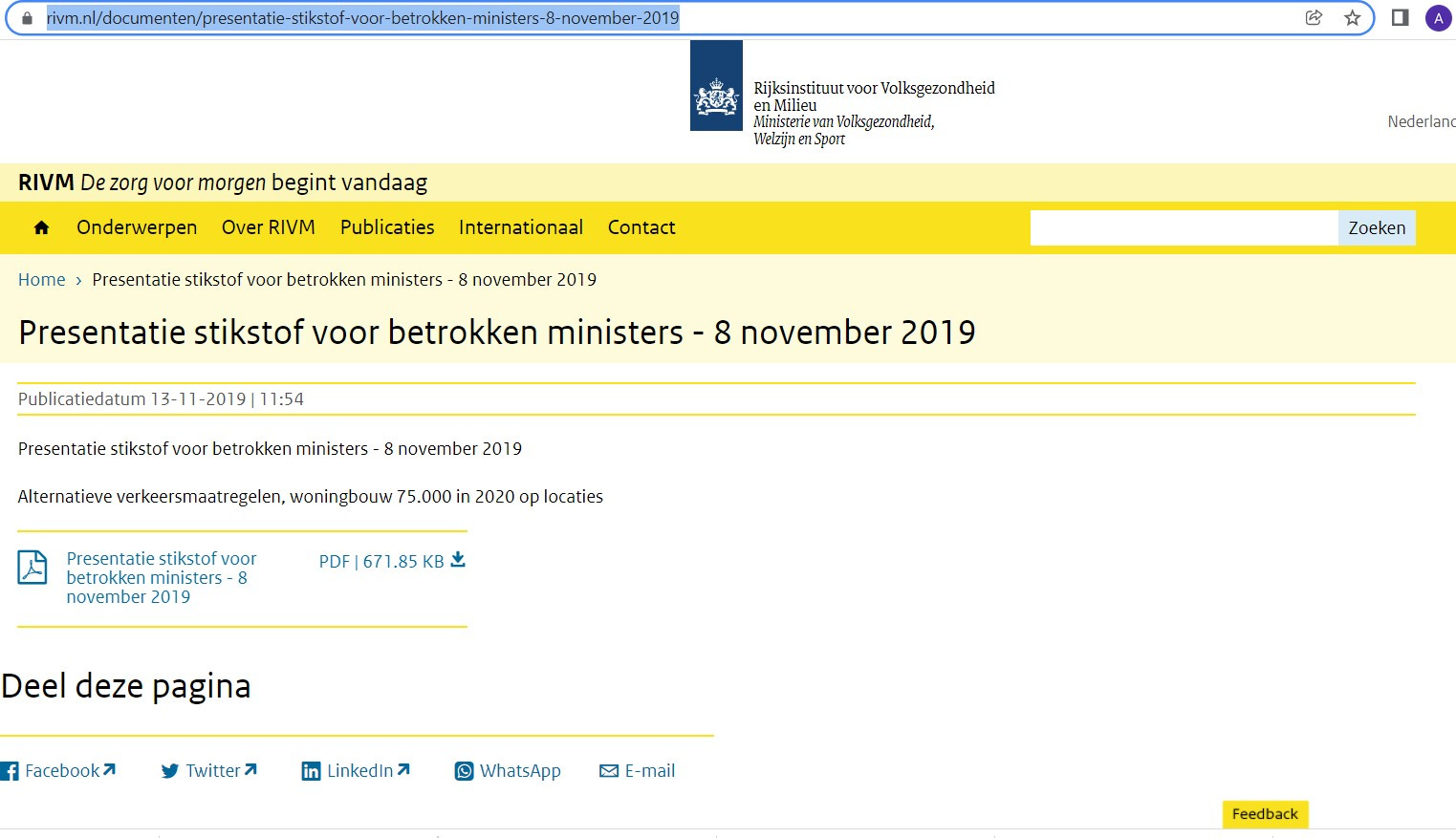
Task: Bookmark the page with the star icon
Action: pos(1352,16)
